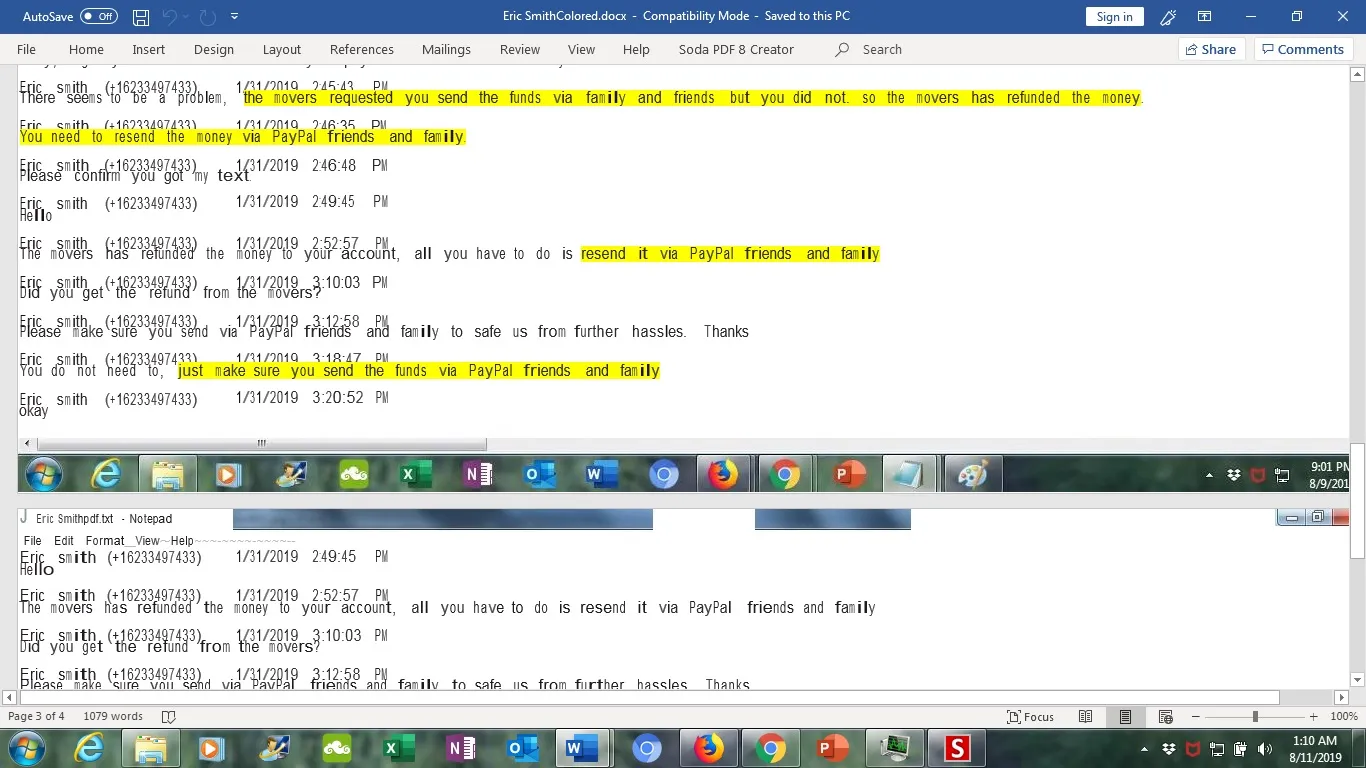The height and width of the screenshot is (768, 1366).
Task: Open the View tab
Action: pos(581,49)
